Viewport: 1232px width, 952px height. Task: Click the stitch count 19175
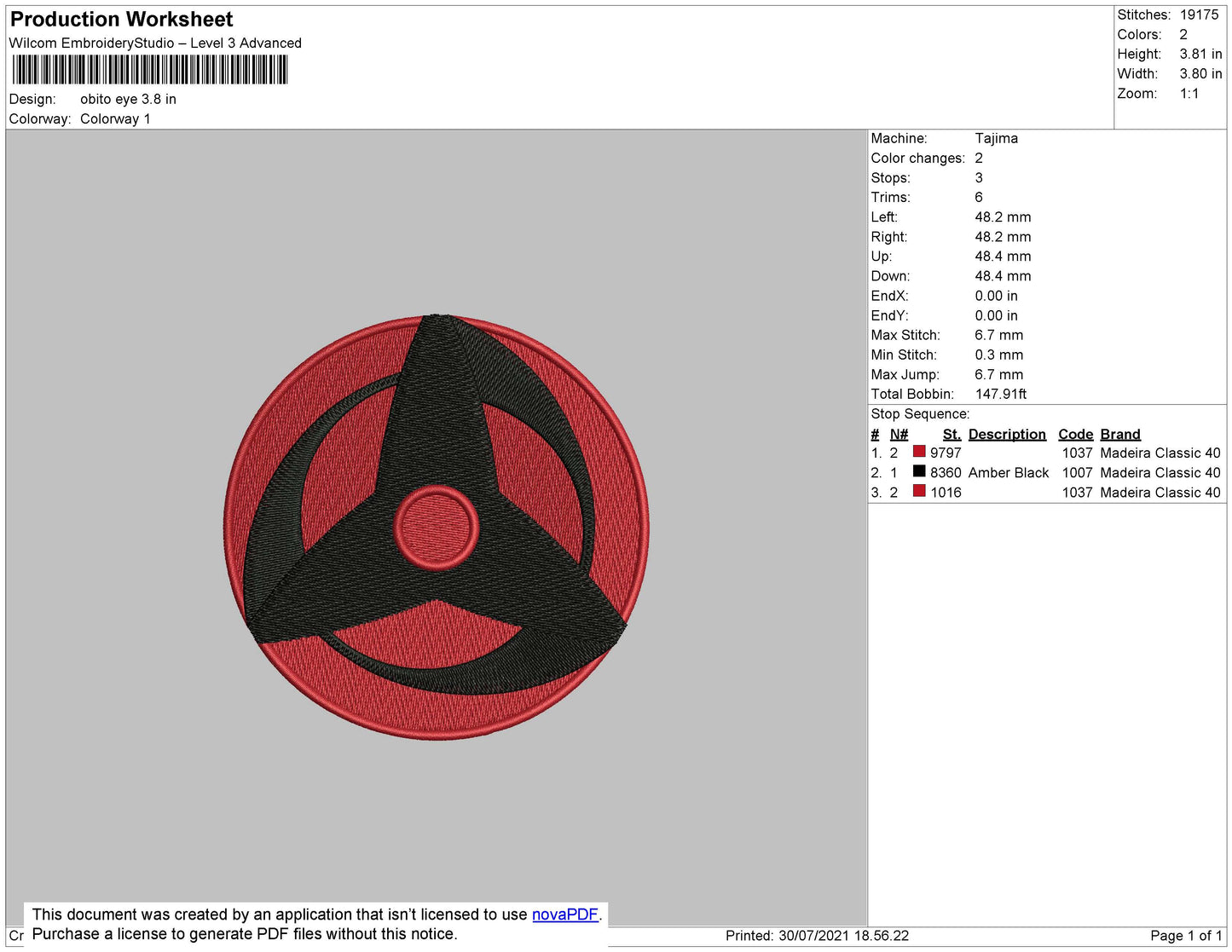[x=1199, y=15]
